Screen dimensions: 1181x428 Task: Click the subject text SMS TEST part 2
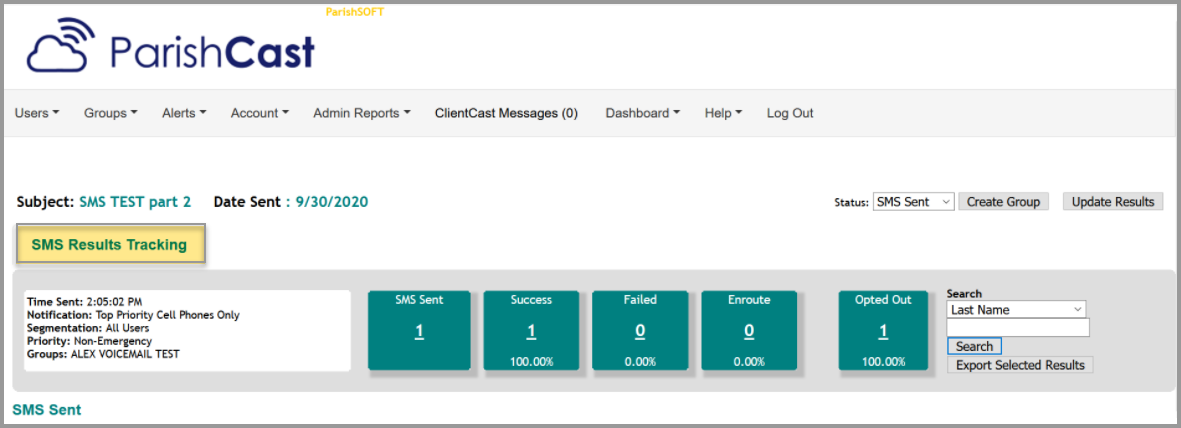pyautogui.click(x=135, y=202)
